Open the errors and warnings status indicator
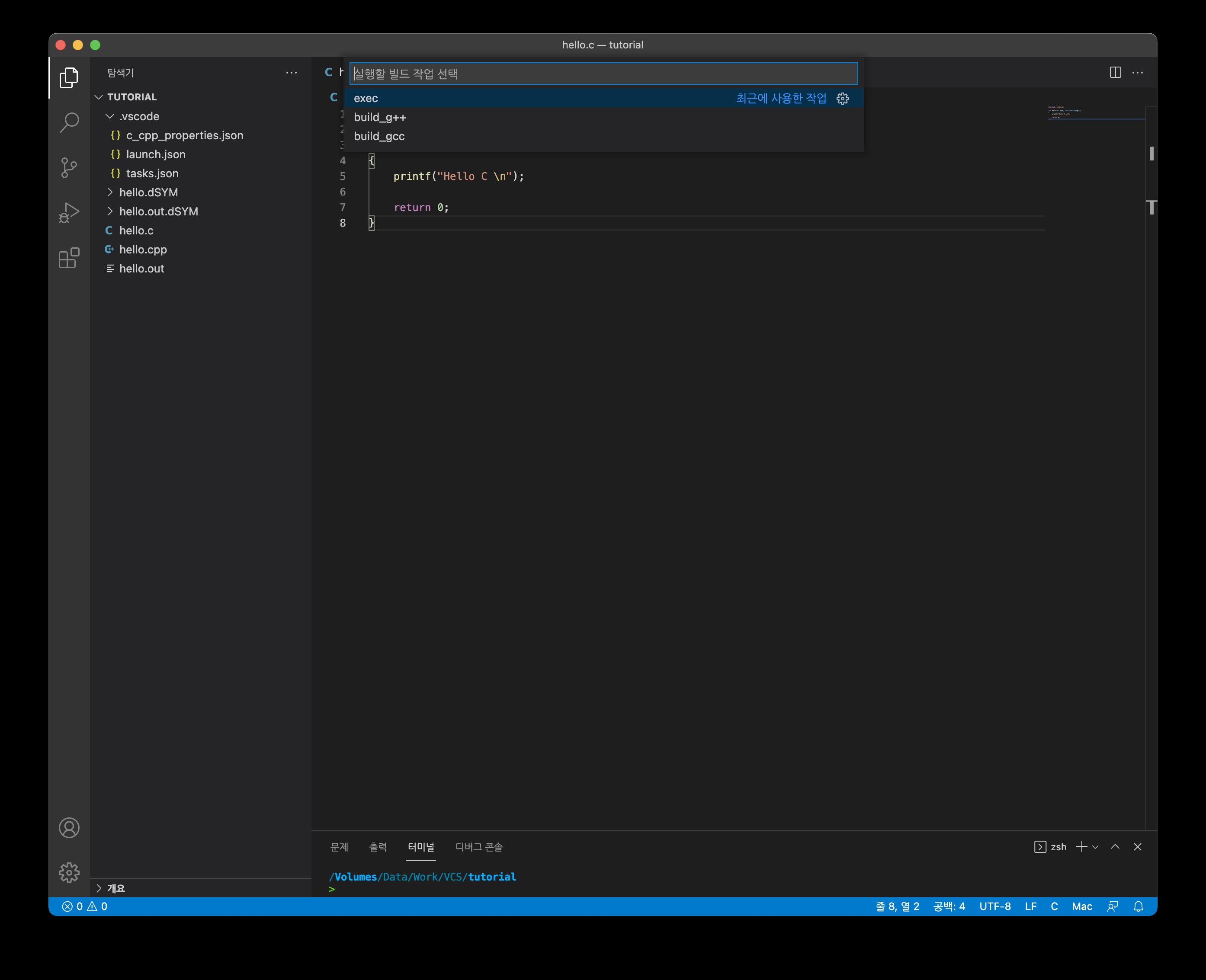1206x980 pixels. pyautogui.click(x=85, y=906)
